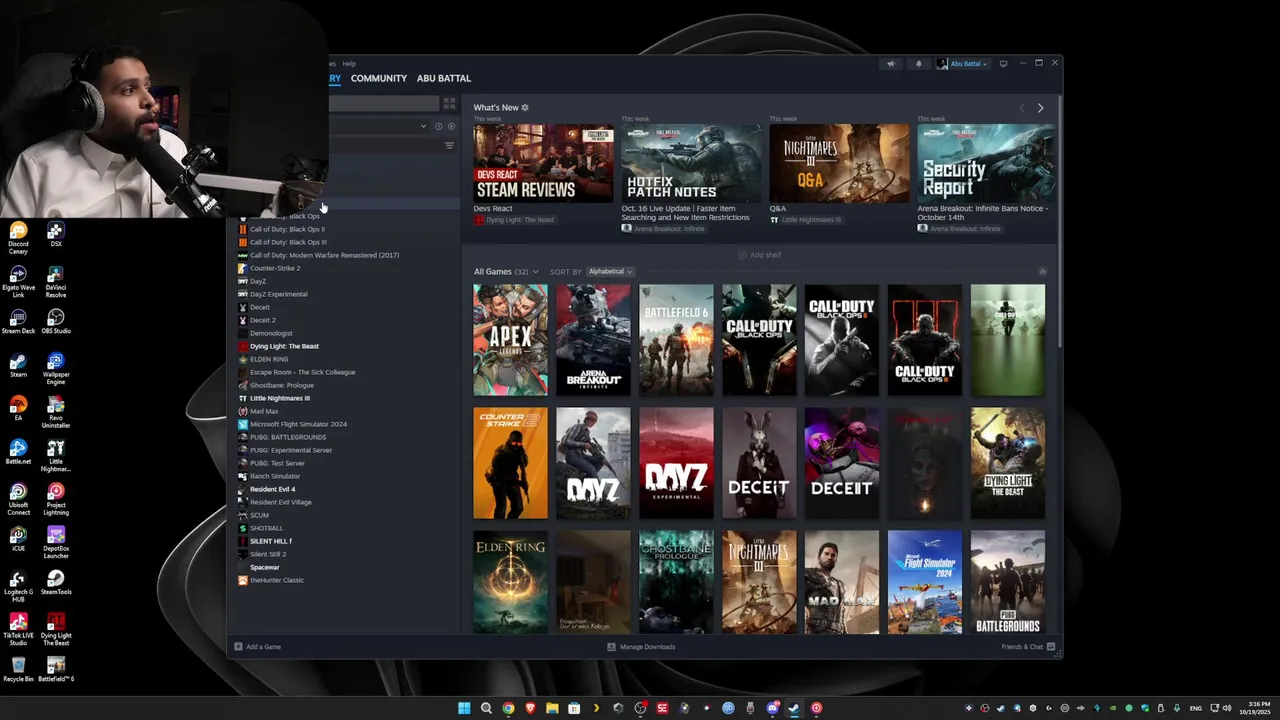Open the DaVinci Resolve desktop shortcut
This screenshot has height=720, width=1280.
[x=55, y=281]
